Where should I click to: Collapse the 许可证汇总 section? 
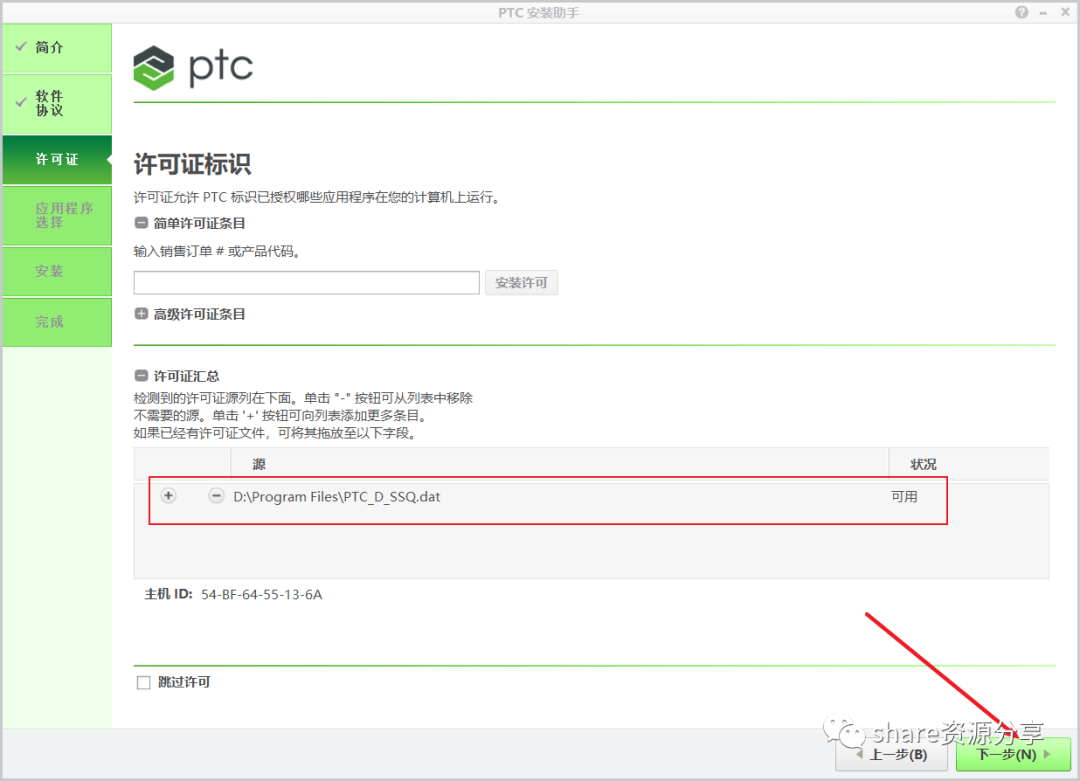coord(141,376)
